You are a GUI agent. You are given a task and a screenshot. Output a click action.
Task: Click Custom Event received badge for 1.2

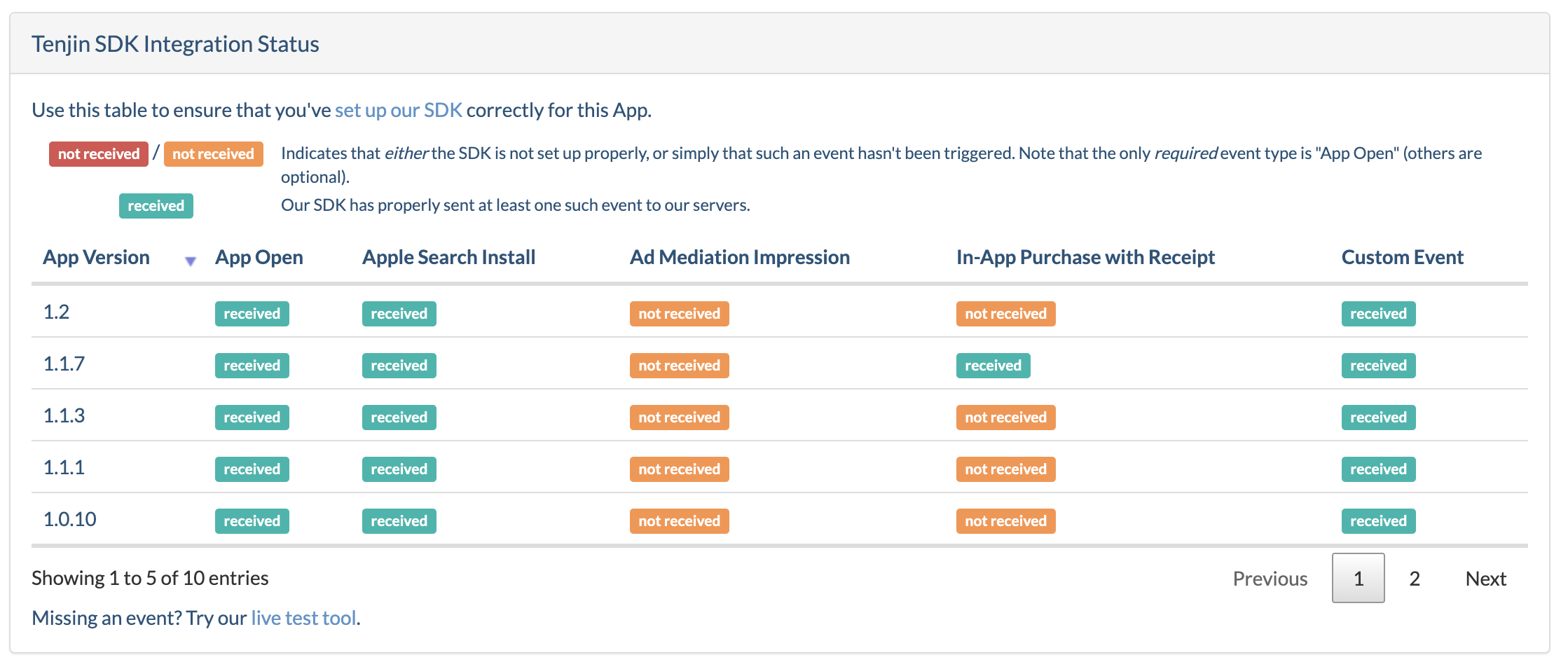tap(1379, 314)
